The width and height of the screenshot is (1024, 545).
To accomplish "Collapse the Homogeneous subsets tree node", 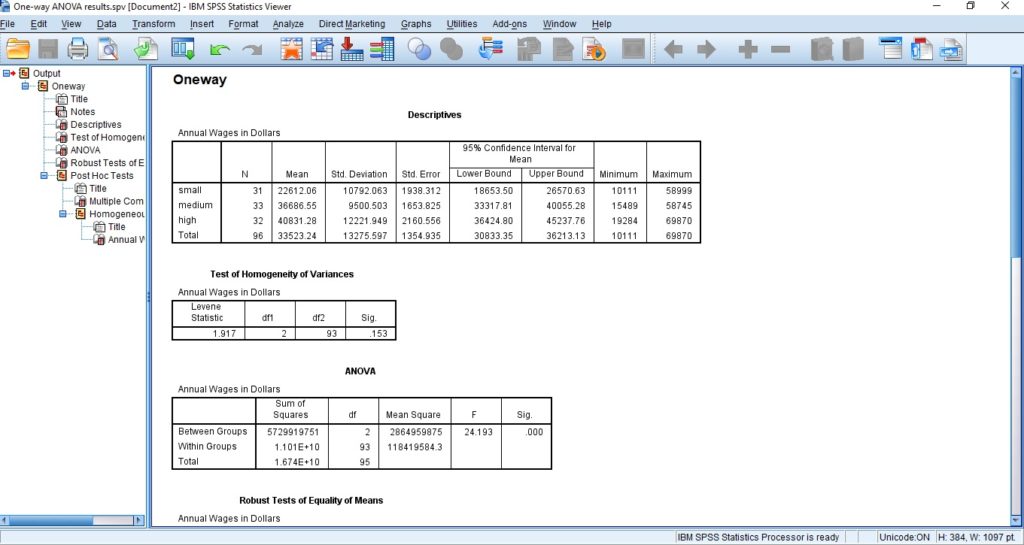I will 63,213.
